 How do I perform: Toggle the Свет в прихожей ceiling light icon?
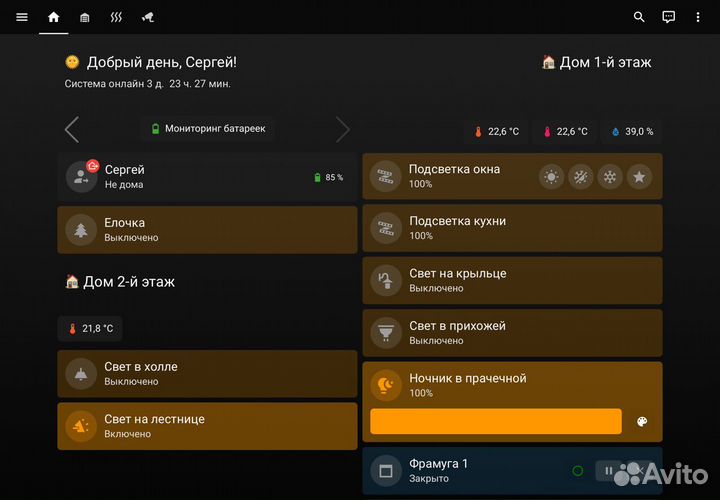(x=386, y=333)
